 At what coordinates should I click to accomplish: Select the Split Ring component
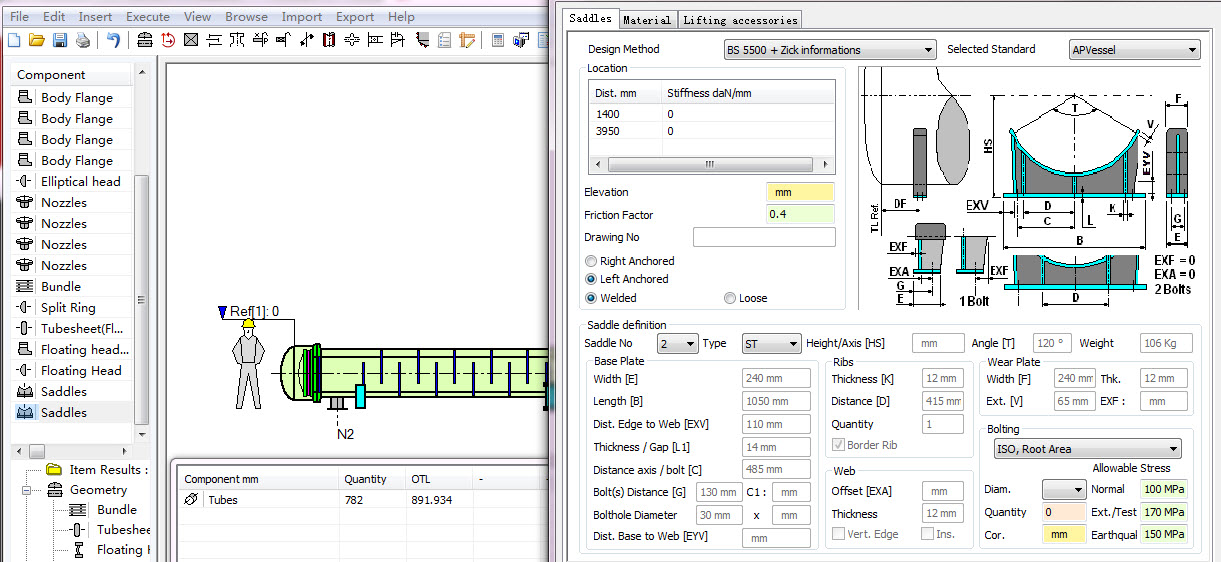pos(72,307)
